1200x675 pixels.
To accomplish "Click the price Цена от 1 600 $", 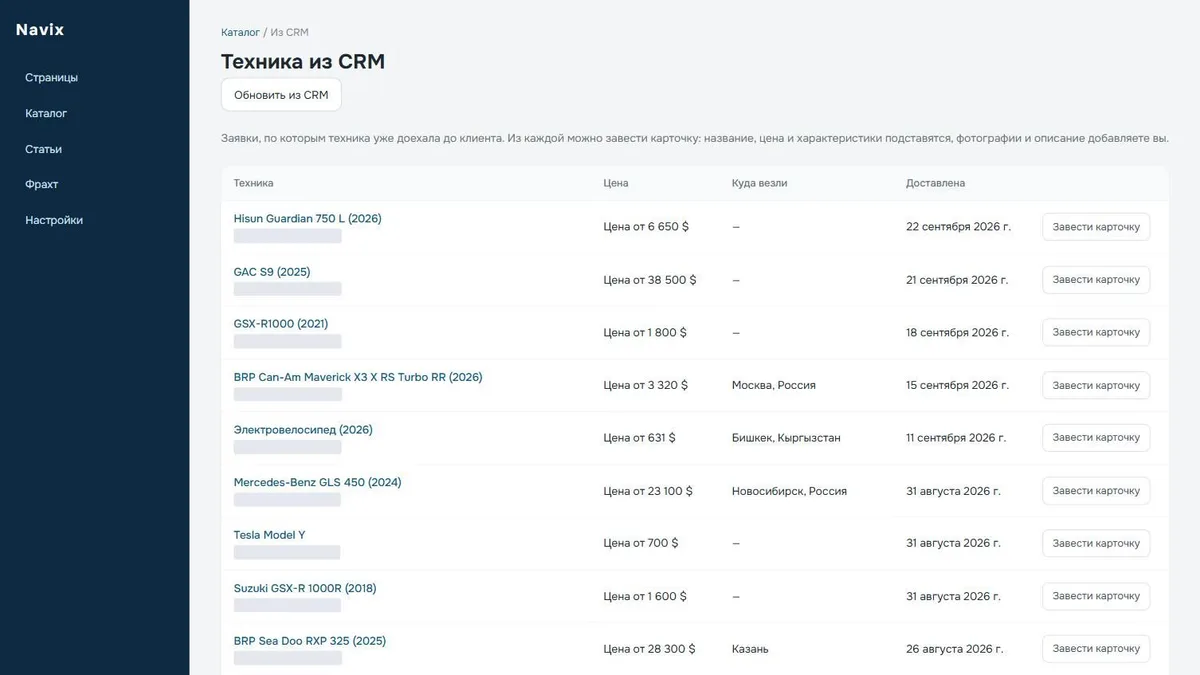I will (645, 596).
